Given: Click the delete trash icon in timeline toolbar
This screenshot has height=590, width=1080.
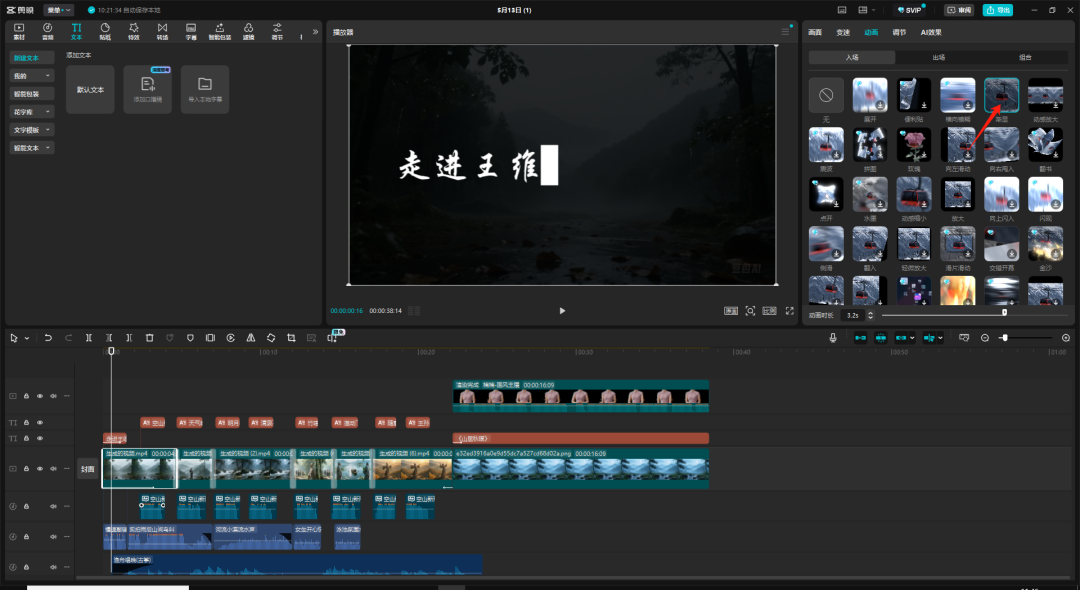Looking at the screenshot, I should click(149, 338).
